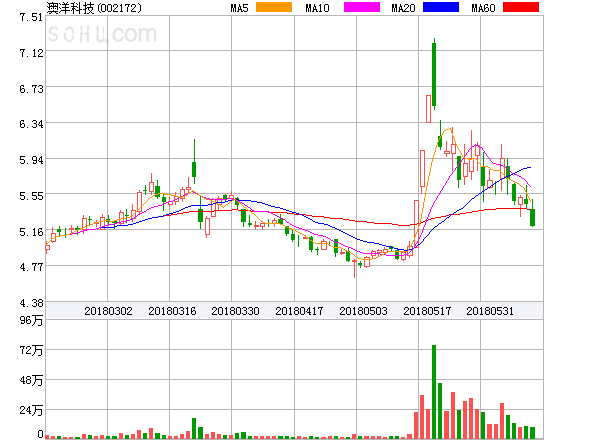Click the 4.77 price axis label

[x=31, y=267]
